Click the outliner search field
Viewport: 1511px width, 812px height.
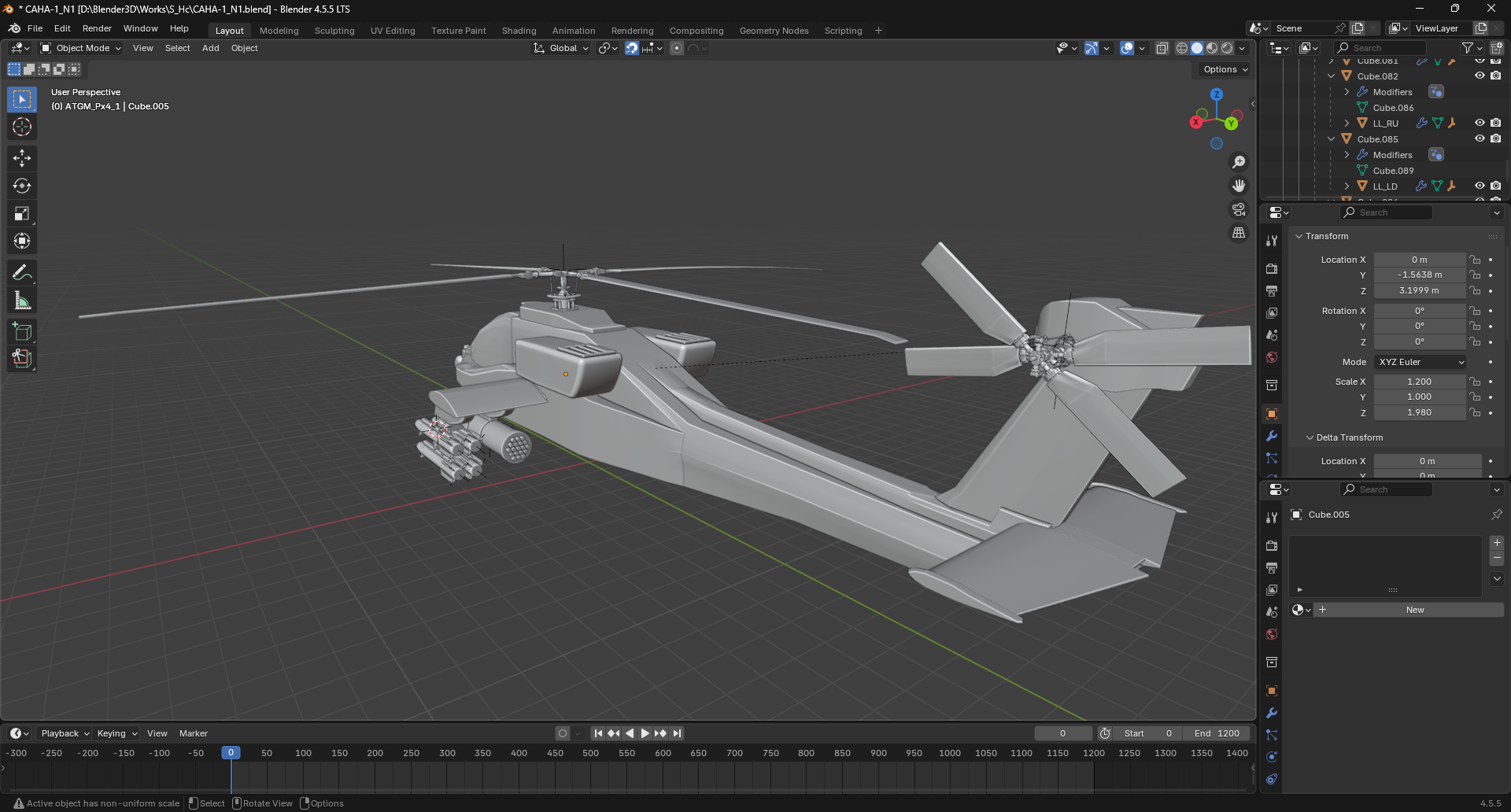coord(1381,48)
